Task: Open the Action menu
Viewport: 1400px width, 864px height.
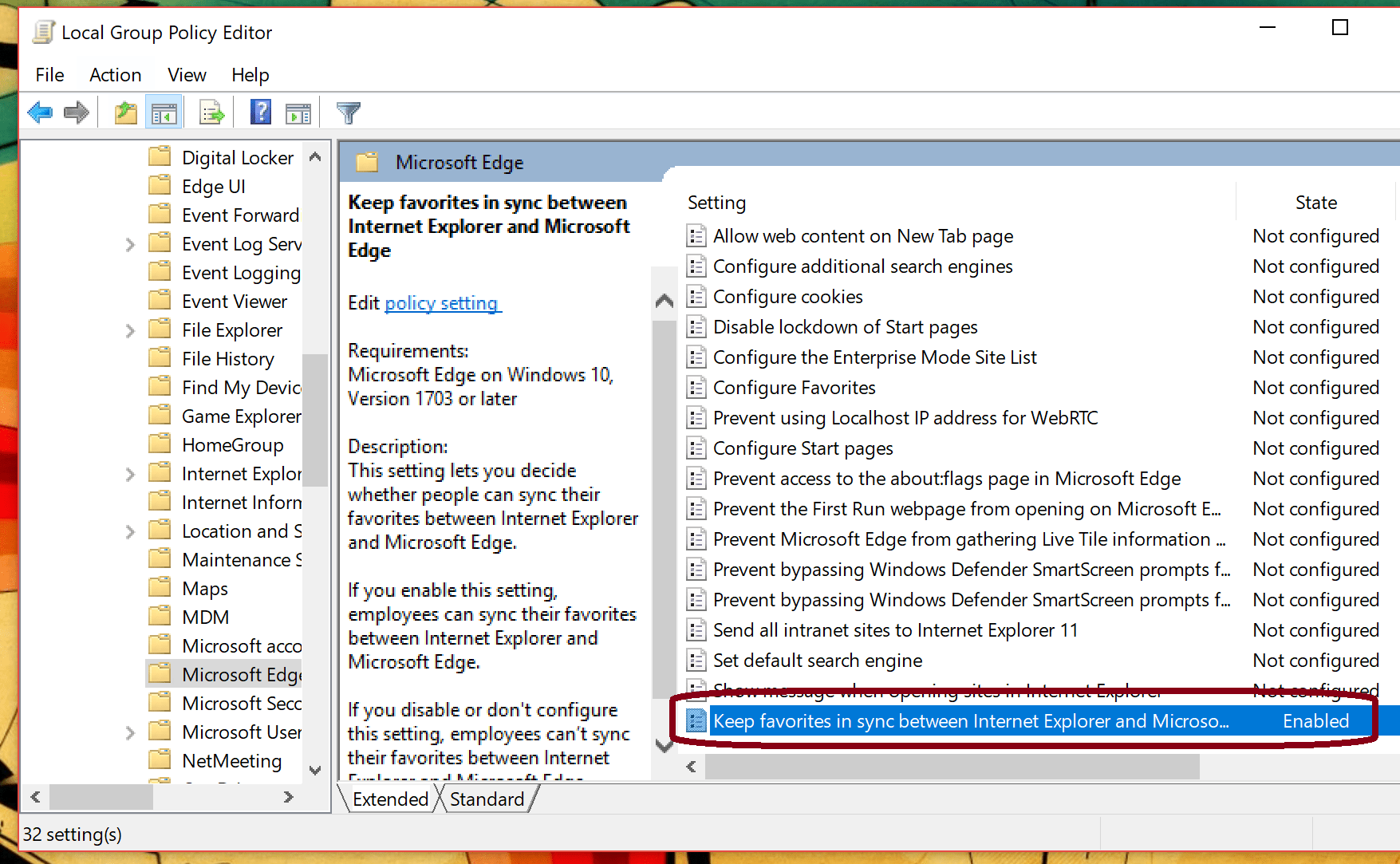Action: click(x=116, y=75)
